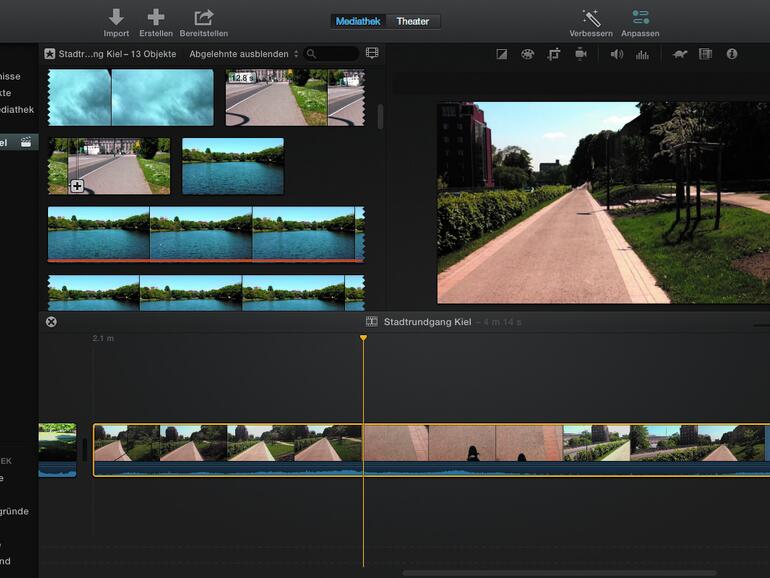Add selected clip with plus badge

77,186
